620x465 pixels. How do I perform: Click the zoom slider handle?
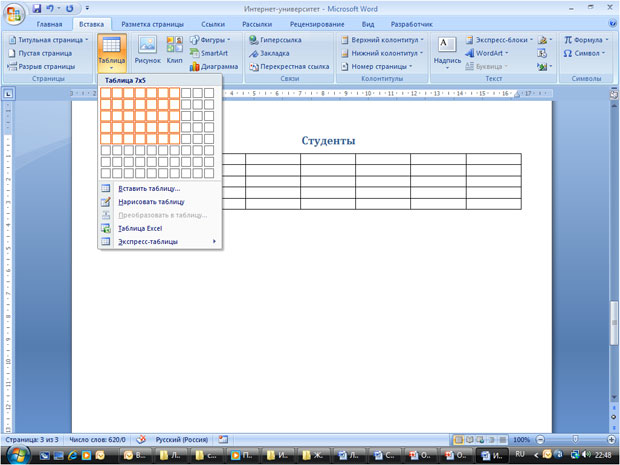[x=575, y=439]
